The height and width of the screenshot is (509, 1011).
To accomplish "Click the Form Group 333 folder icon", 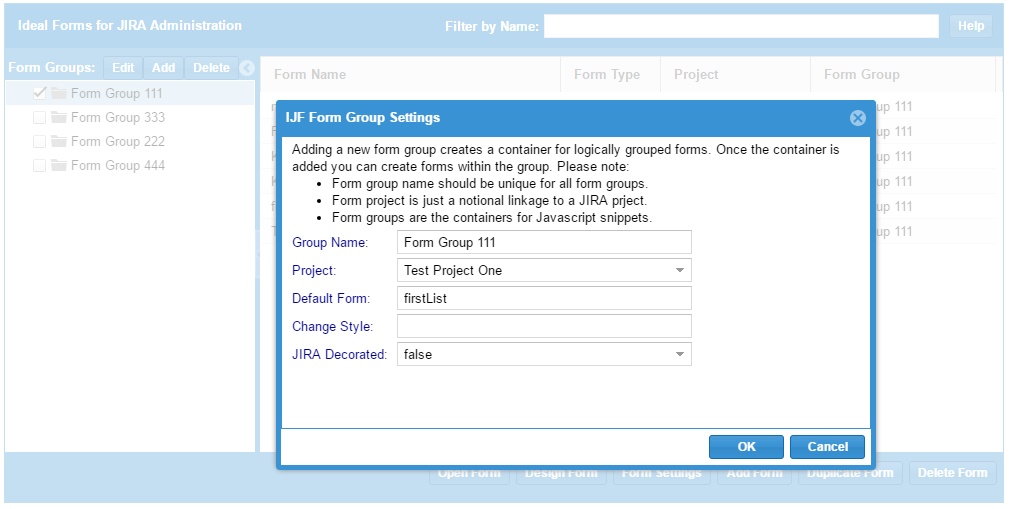I will click(59, 117).
